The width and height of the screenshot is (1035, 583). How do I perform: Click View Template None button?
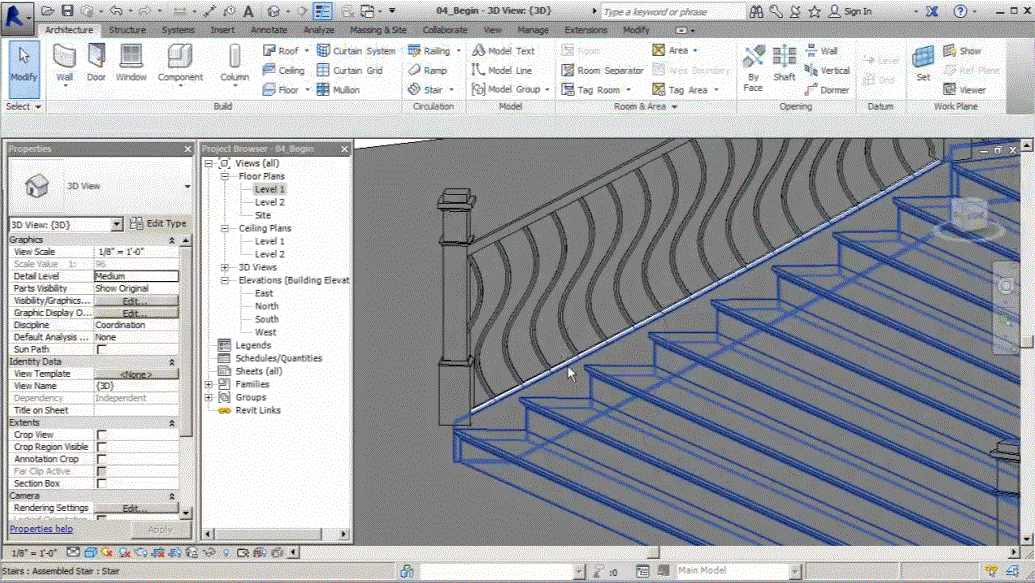[135, 374]
